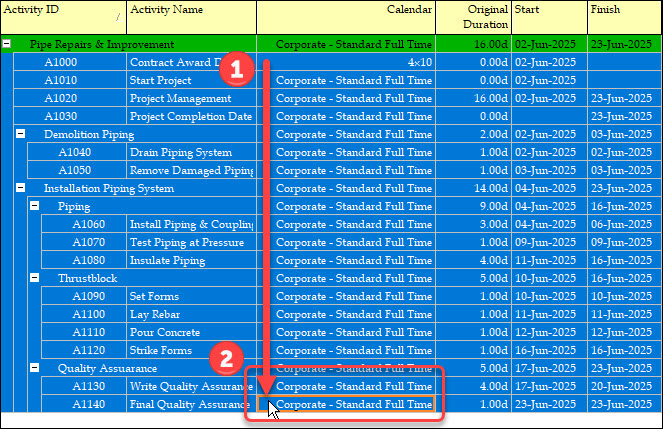The image size is (663, 429).
Task: Click the red step 2 marker
Action: [228, 357]
